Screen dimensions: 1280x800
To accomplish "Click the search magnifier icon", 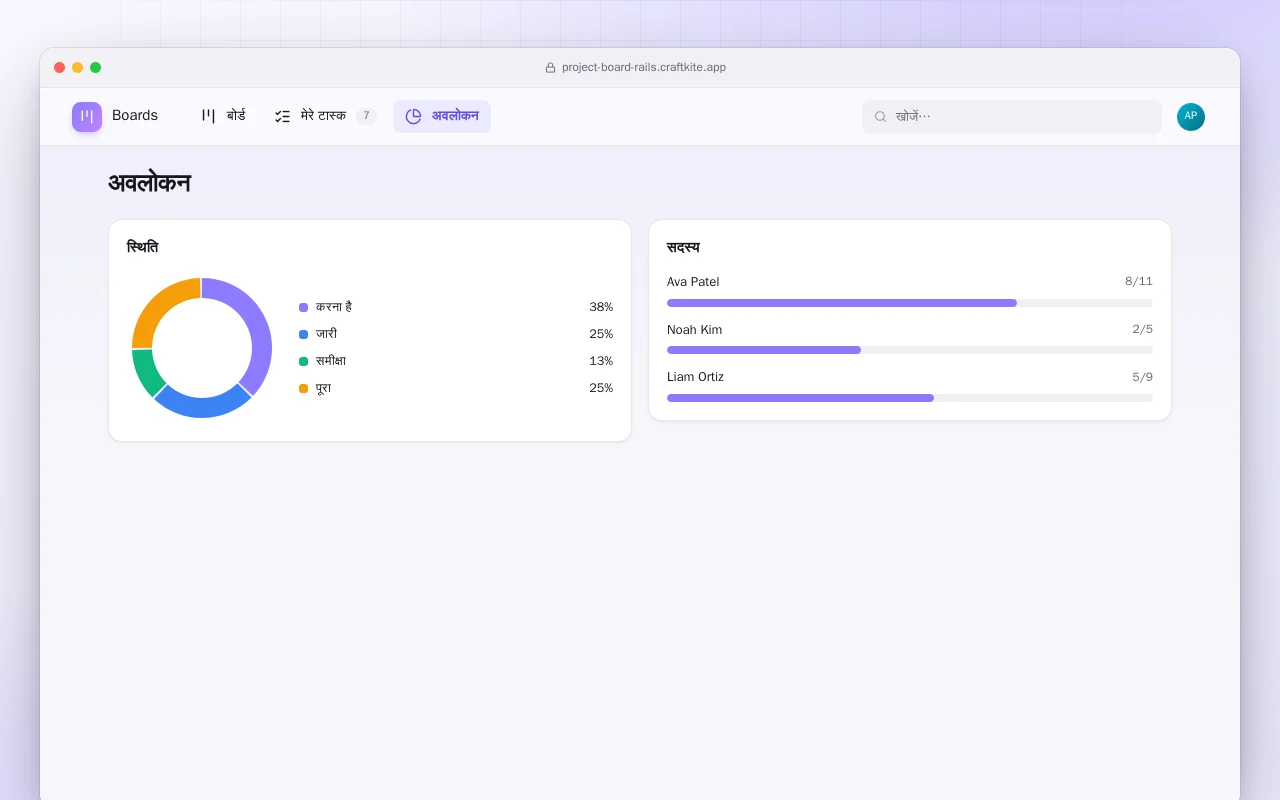I will (881, 117).
